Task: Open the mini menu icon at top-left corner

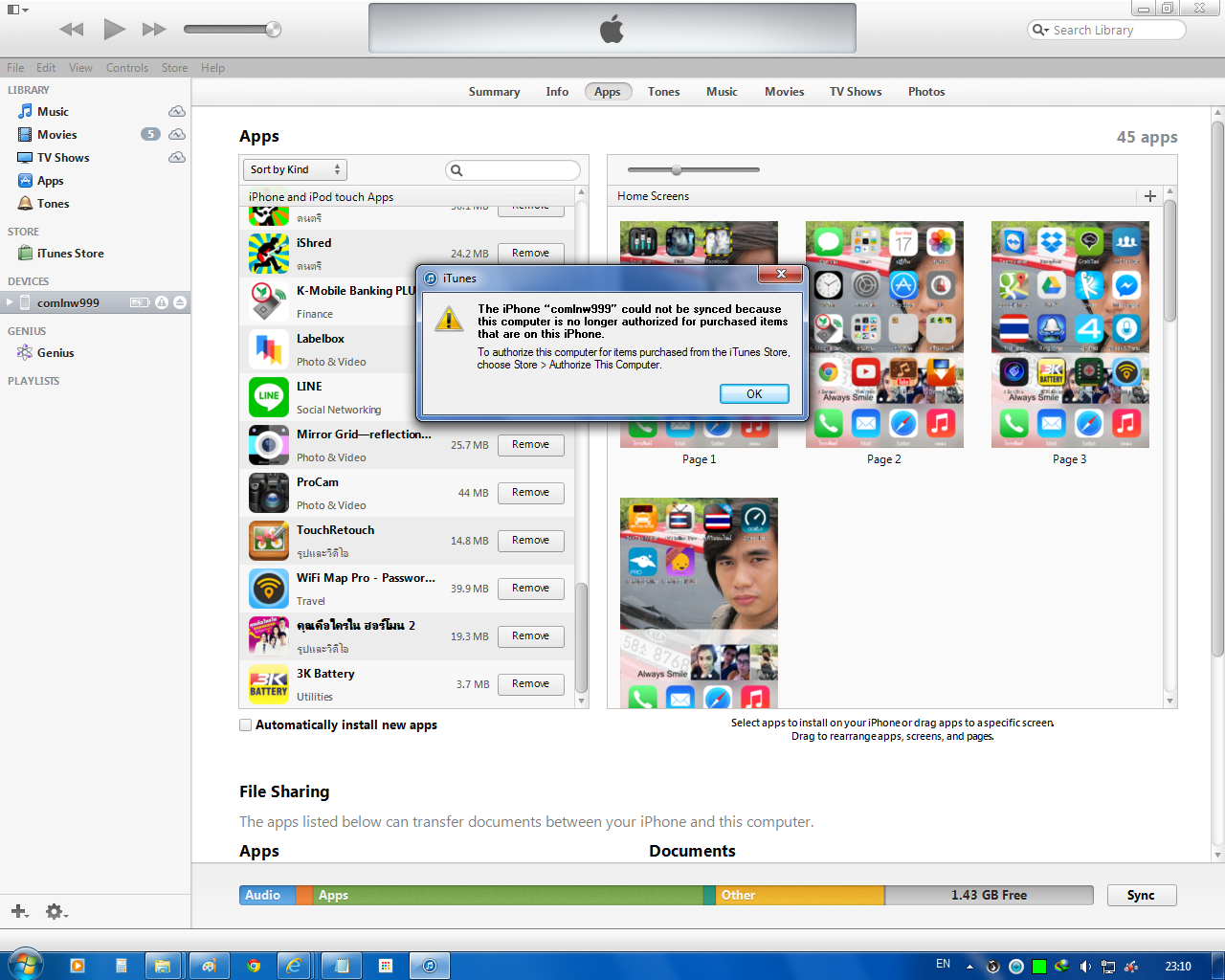Action: click(x=18, y=10)
